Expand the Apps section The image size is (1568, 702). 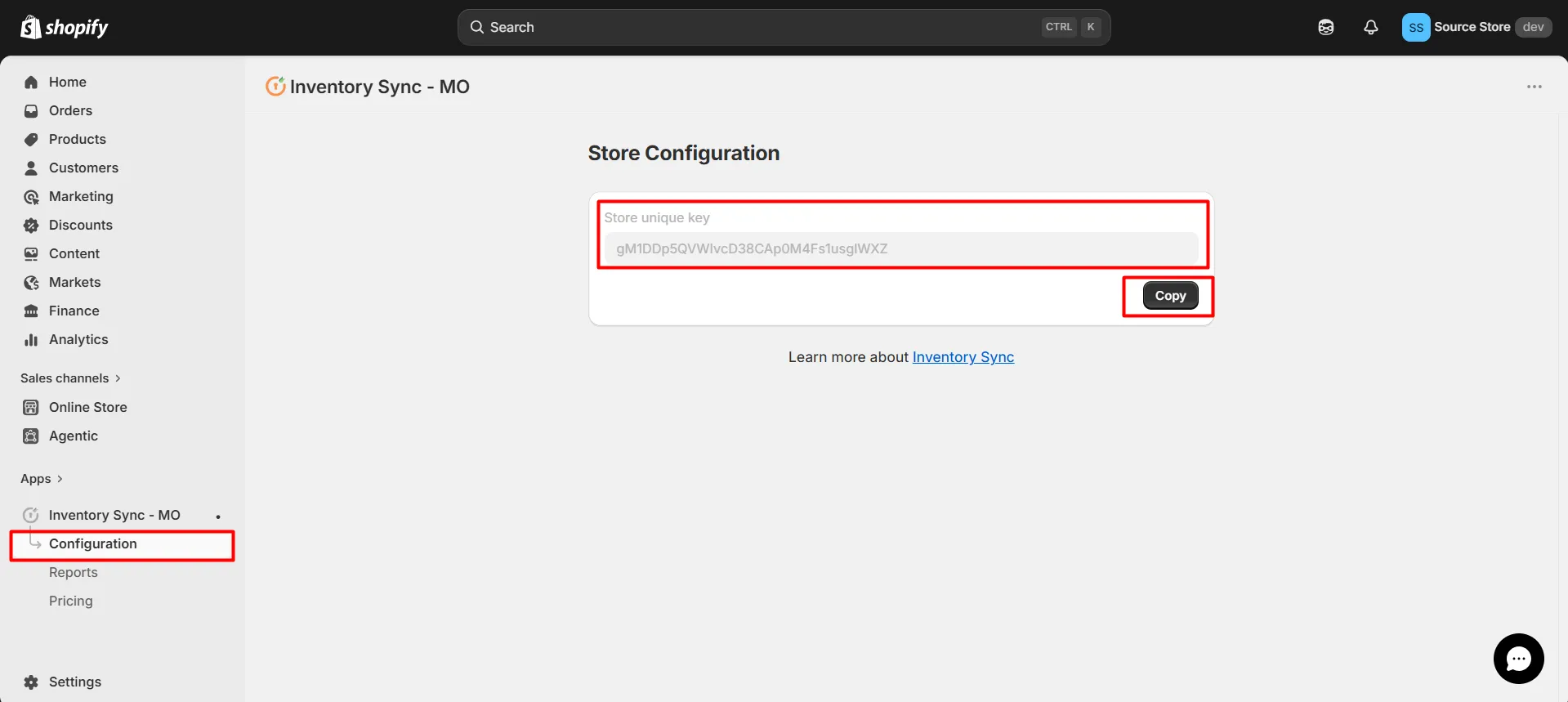click(42, 478)
